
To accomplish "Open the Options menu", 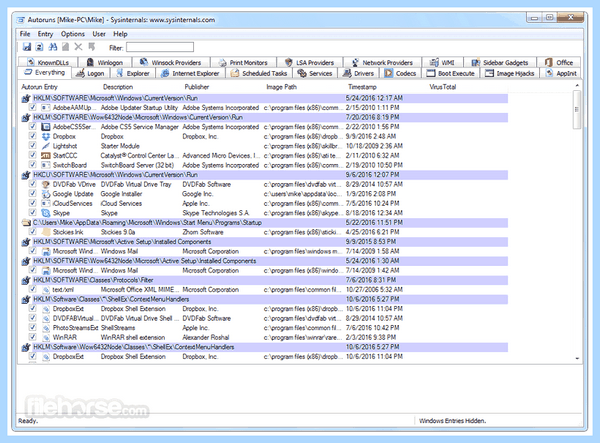I will 73,34.
